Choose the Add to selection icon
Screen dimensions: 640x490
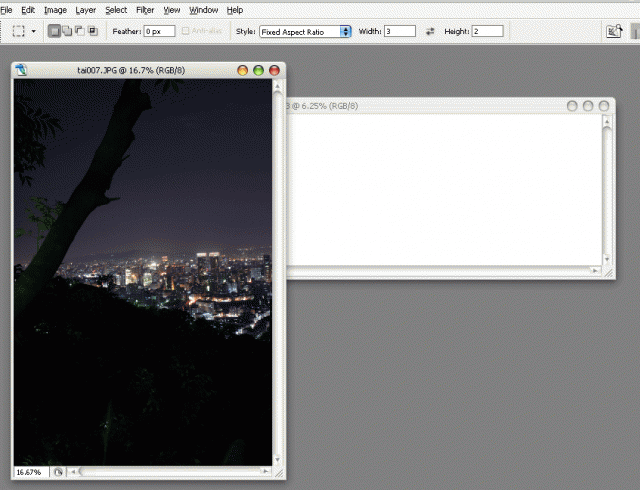67,31
